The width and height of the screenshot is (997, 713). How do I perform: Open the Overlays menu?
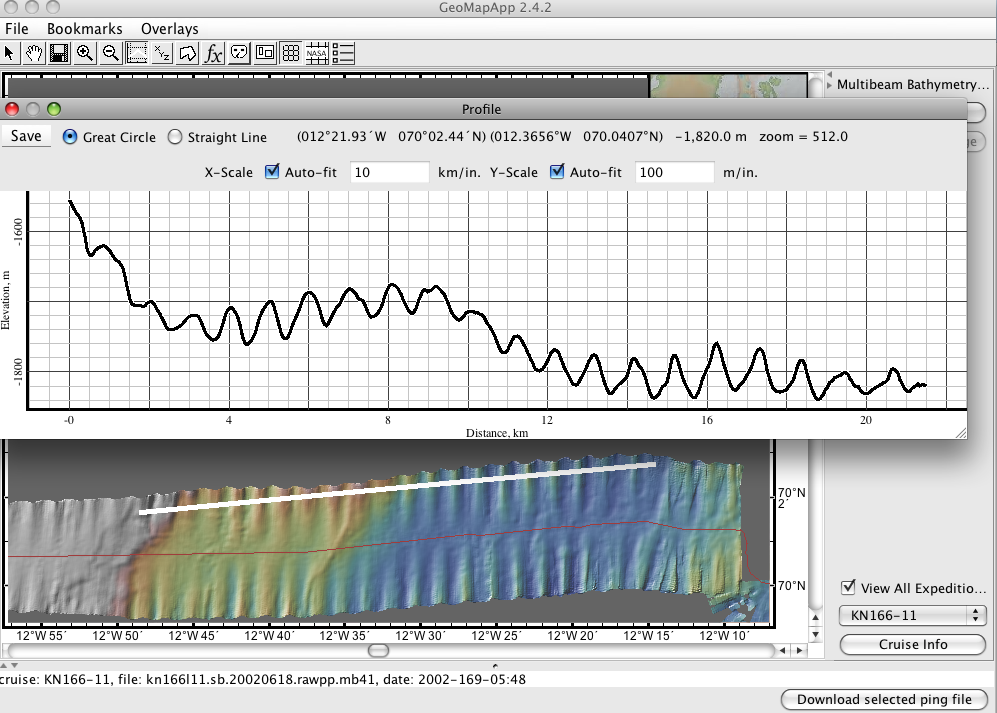[x=169, y=29]
